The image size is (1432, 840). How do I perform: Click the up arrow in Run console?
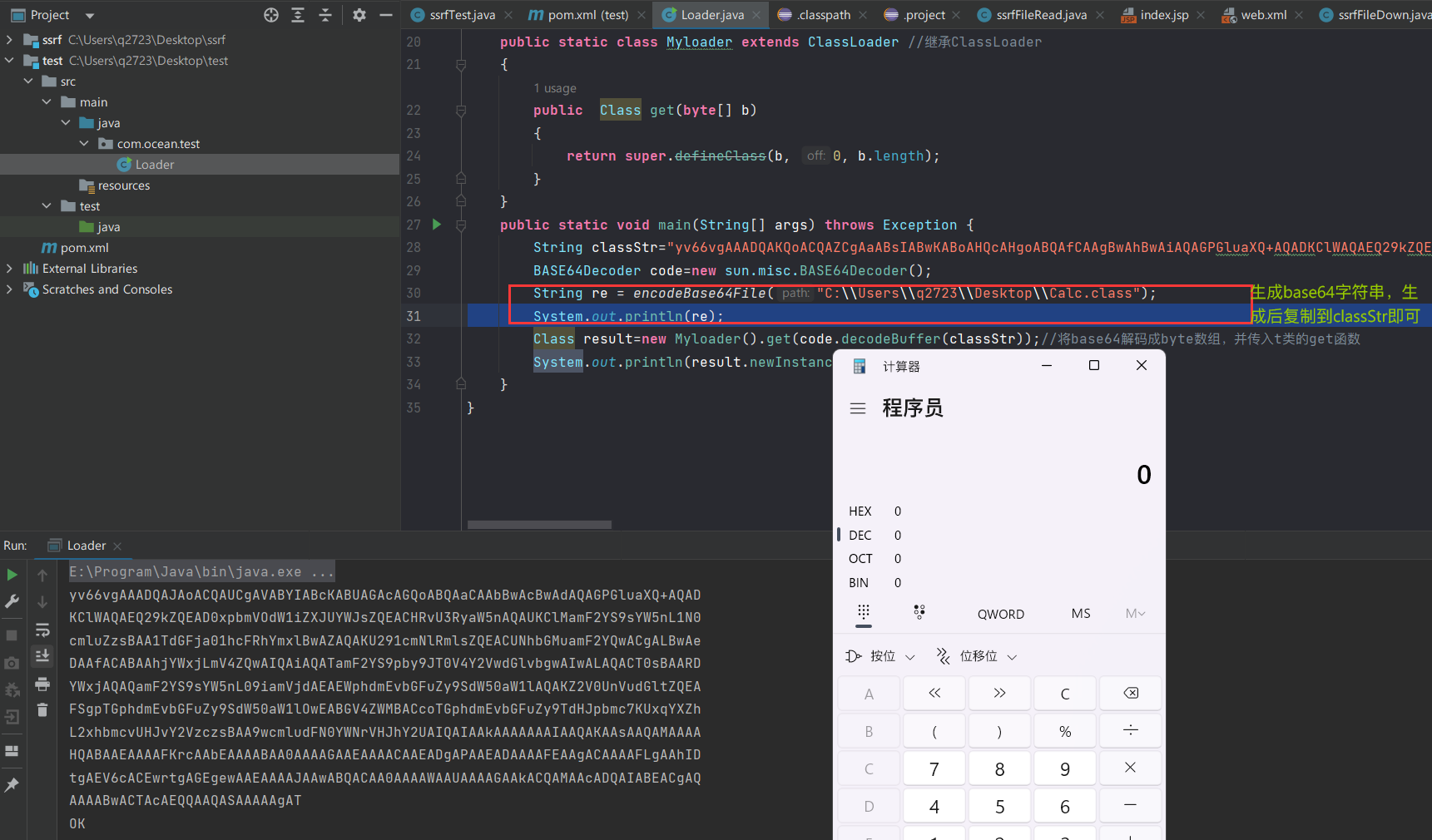point(42,575)
